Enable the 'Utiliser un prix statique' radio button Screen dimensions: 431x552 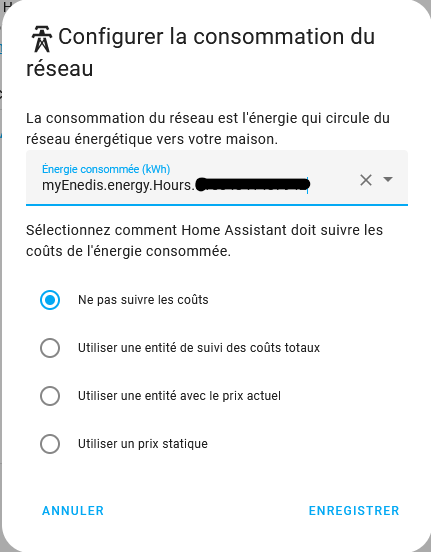[50, 444]
